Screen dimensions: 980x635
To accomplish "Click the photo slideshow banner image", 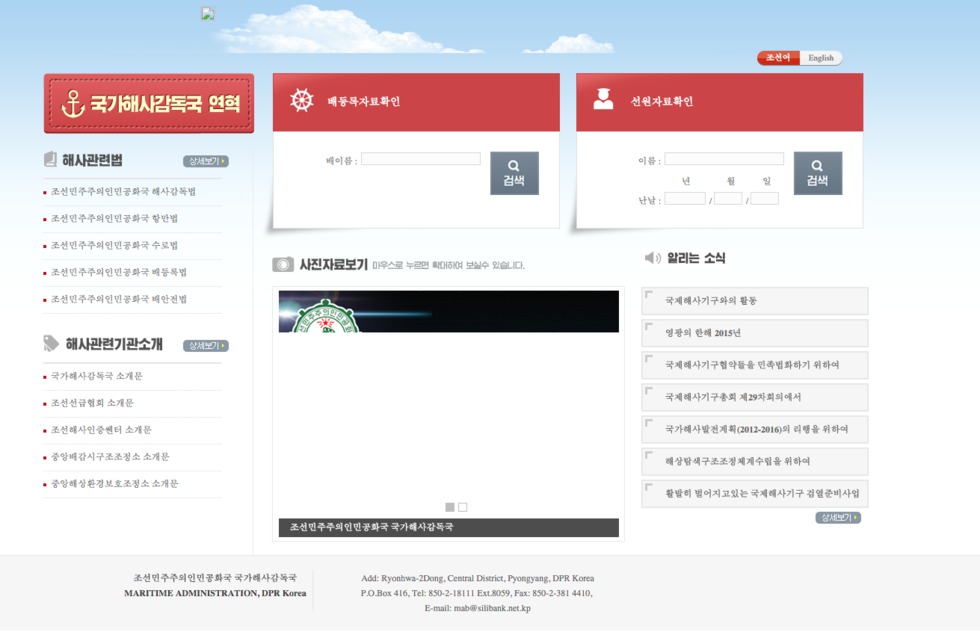I will coord(449,311).
